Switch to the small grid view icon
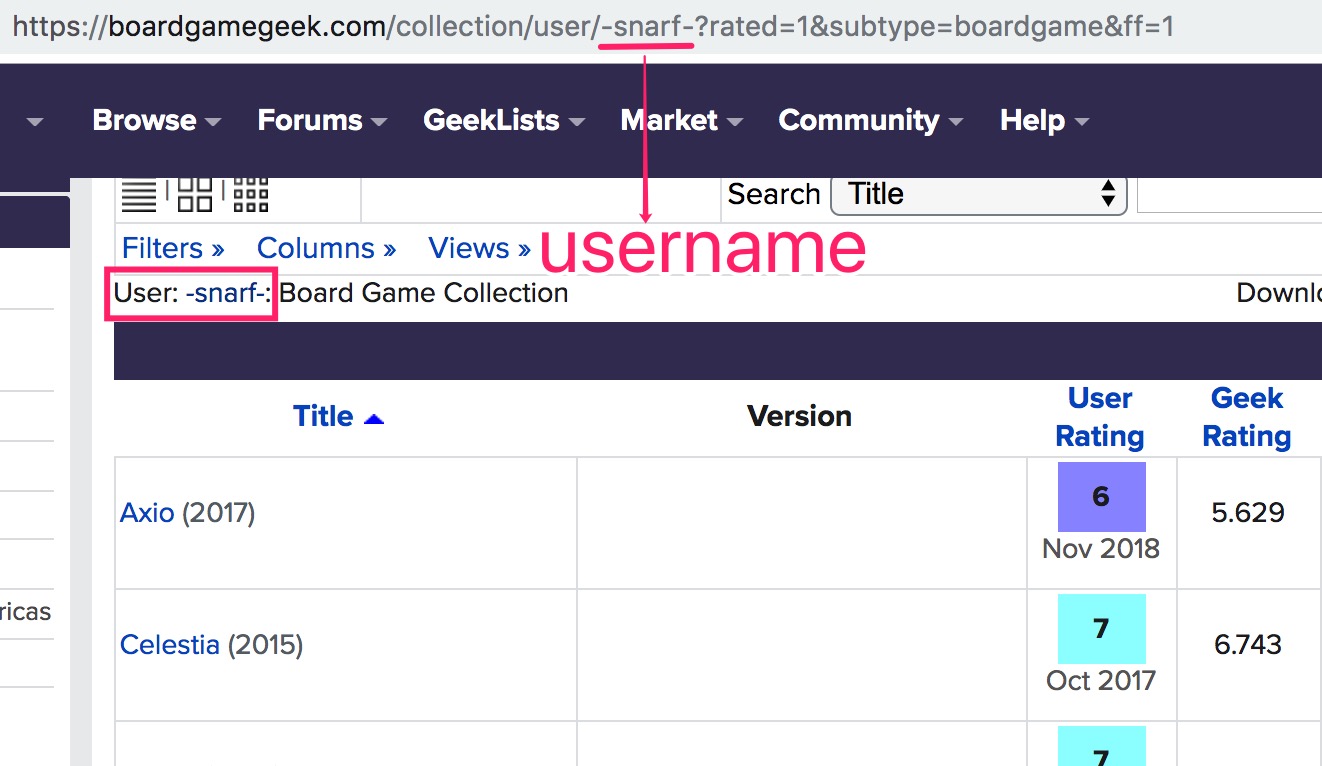The width and height of the screenshot is (1322, 766). click(x=251, y=195)
